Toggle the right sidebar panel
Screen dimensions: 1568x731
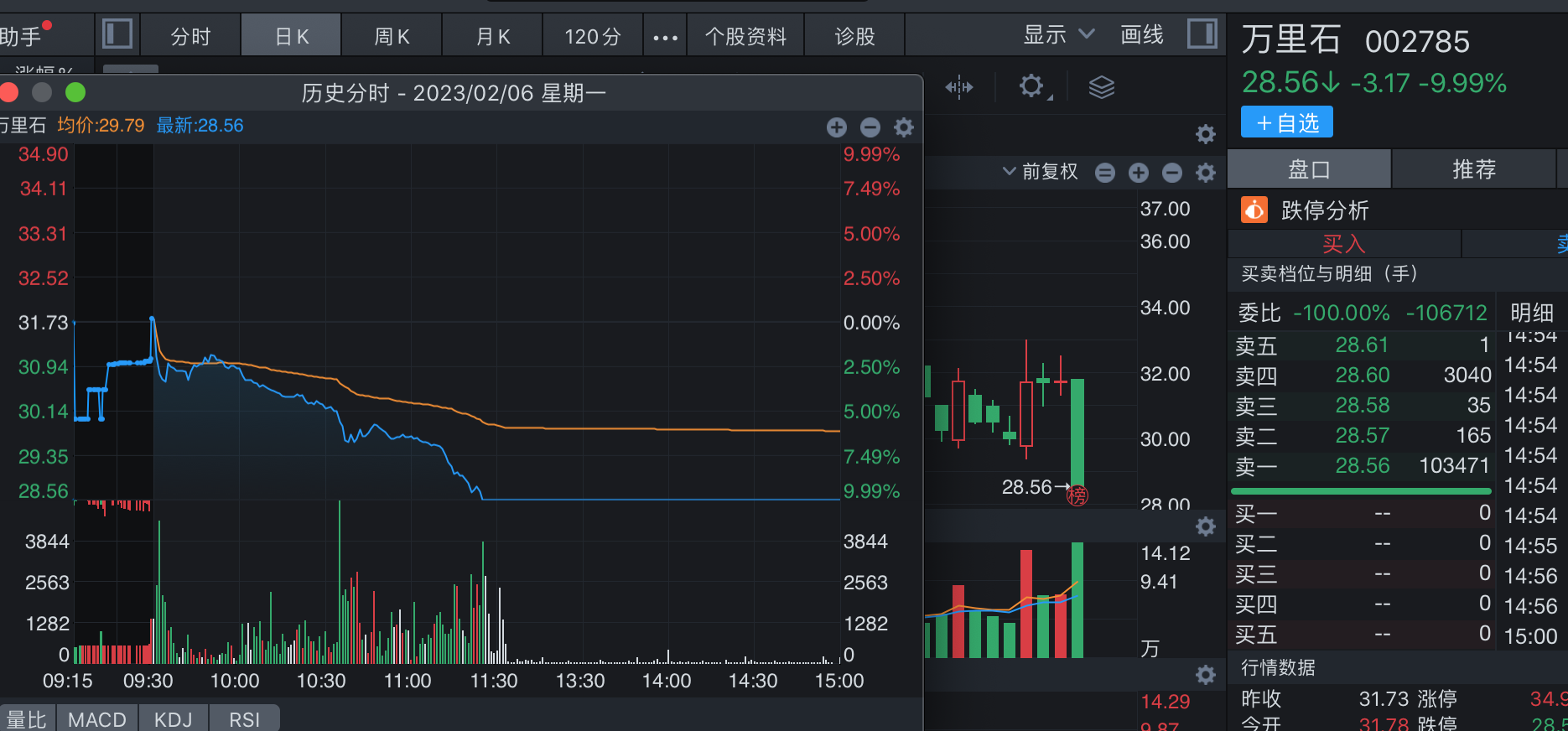[1202, 34]
